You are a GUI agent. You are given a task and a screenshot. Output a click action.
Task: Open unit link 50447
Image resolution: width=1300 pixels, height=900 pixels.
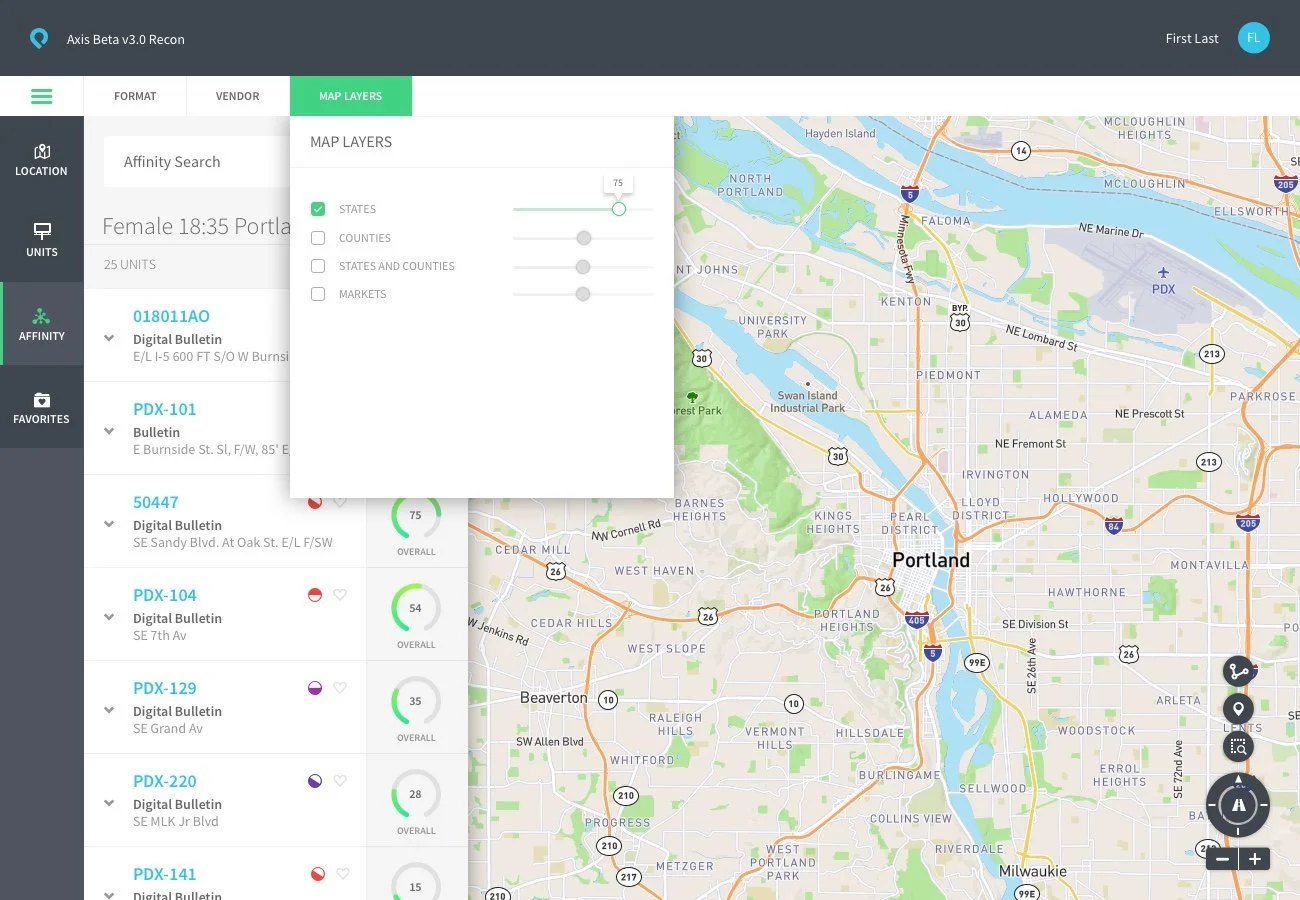point(156,502)
